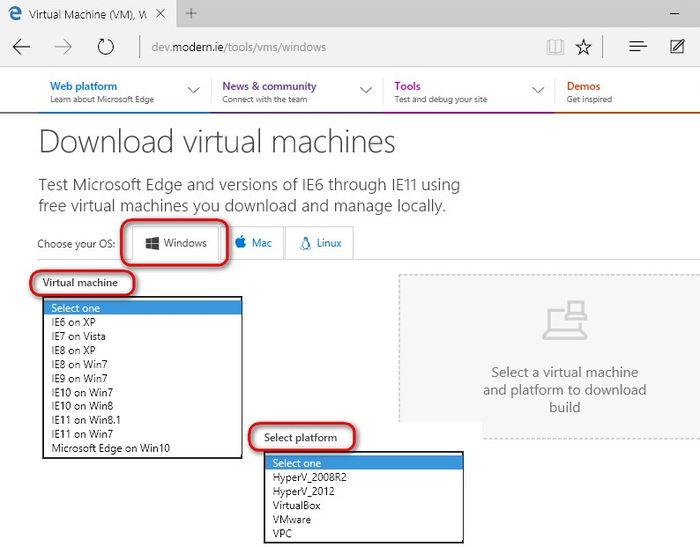
Task: Refresh the page with the reload icon
Action: click(105, 47)
